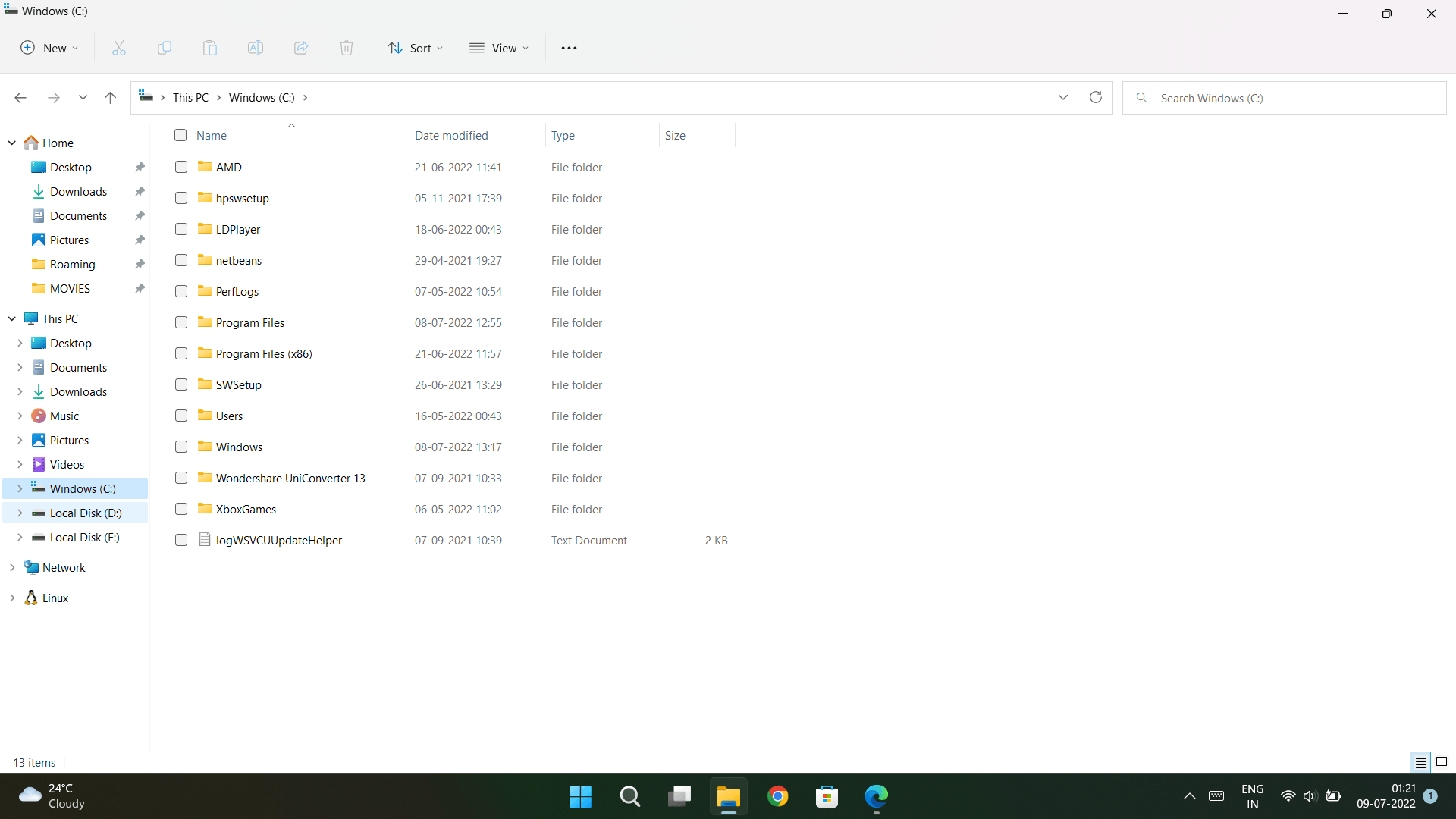
Task: Switch to large thumbnails view icon
Action: pos(1442,762)
